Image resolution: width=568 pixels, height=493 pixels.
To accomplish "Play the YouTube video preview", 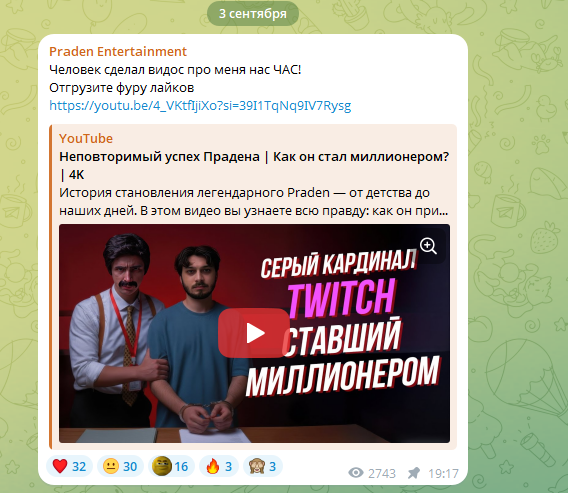I will pos(254,333).
